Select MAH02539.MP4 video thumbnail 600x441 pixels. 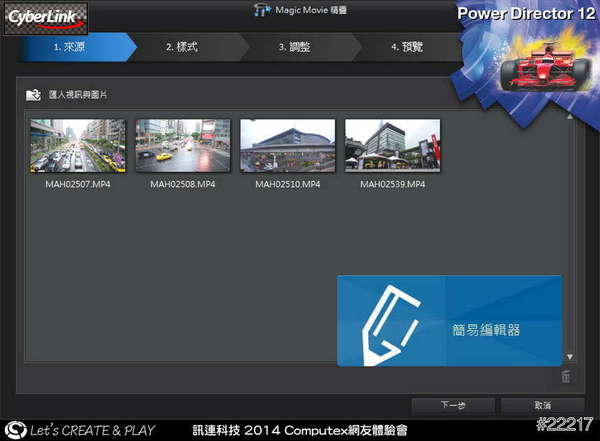point(393,146)
